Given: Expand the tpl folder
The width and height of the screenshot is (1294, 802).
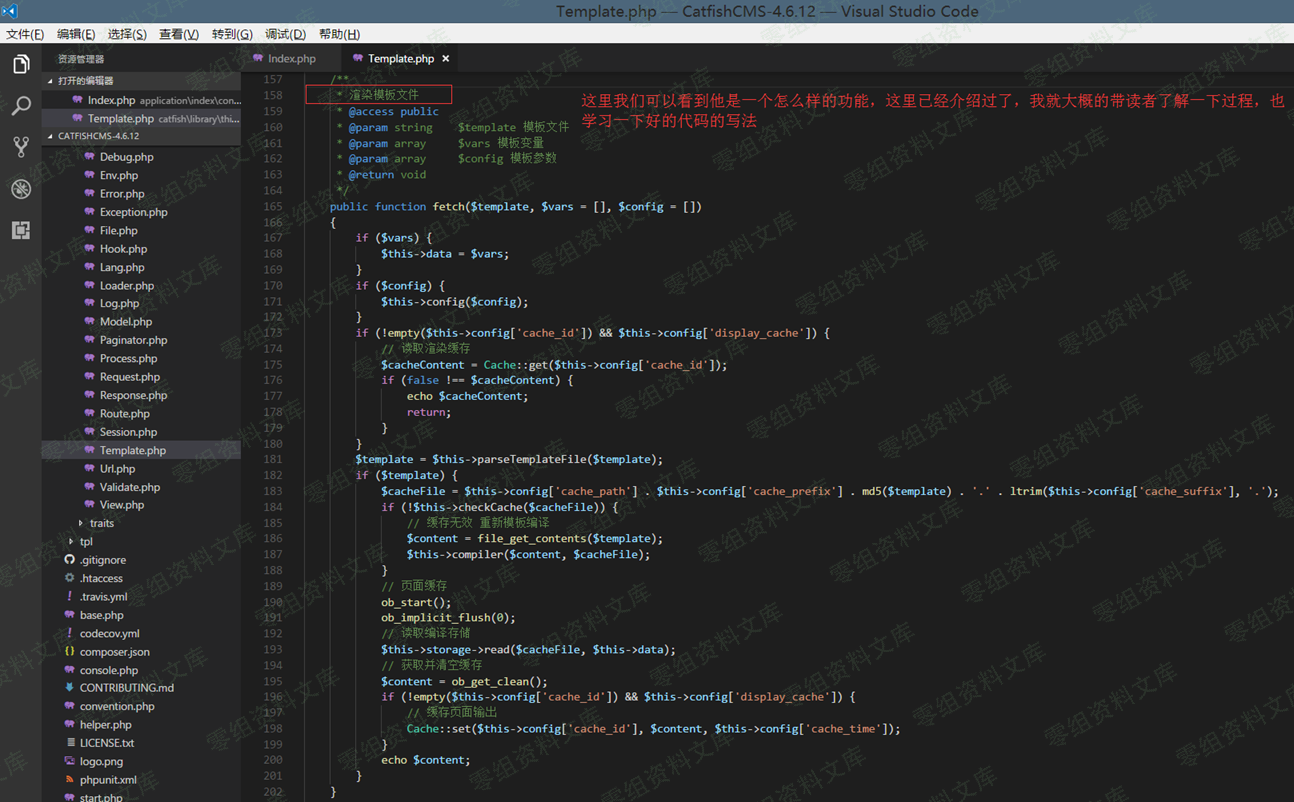Looking at the screenshot, I should coord(86,542).
